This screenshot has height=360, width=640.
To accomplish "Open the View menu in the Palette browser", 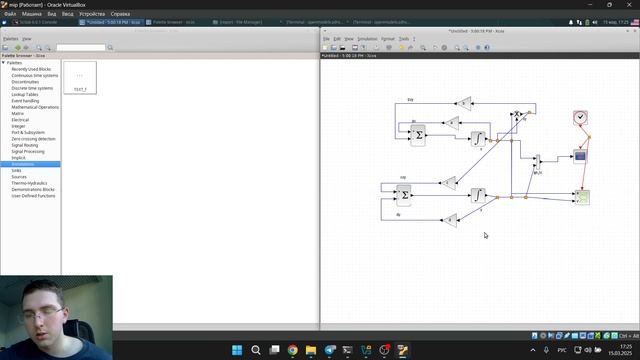I will pos(27,39).
